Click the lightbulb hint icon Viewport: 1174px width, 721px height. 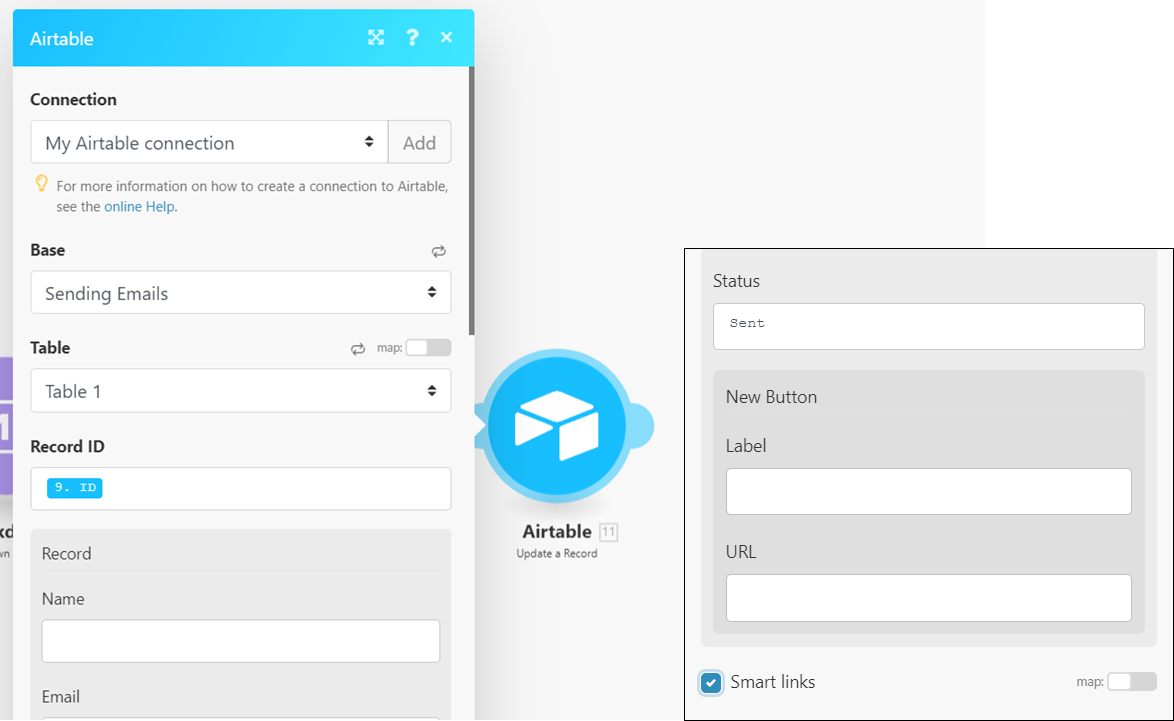click(42, 183)
